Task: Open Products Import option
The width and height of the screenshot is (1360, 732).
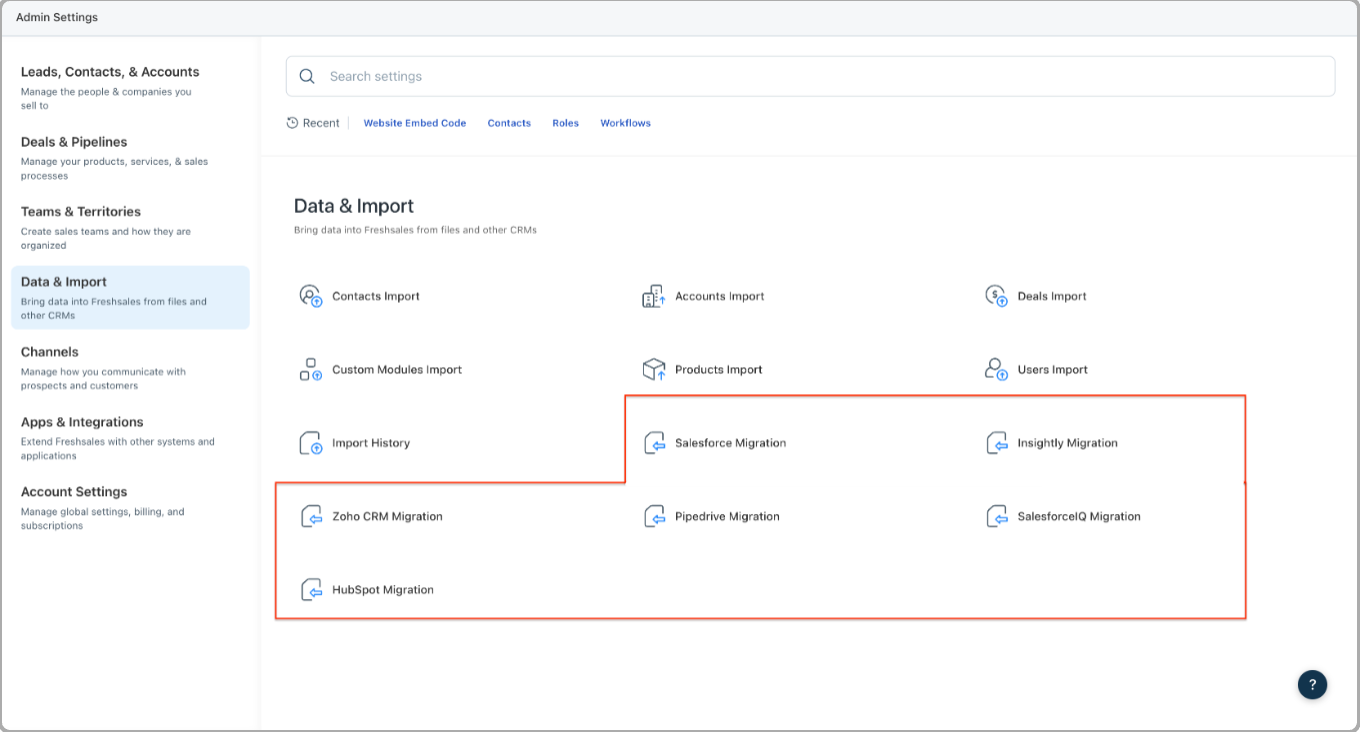Action: coord(719,370)
